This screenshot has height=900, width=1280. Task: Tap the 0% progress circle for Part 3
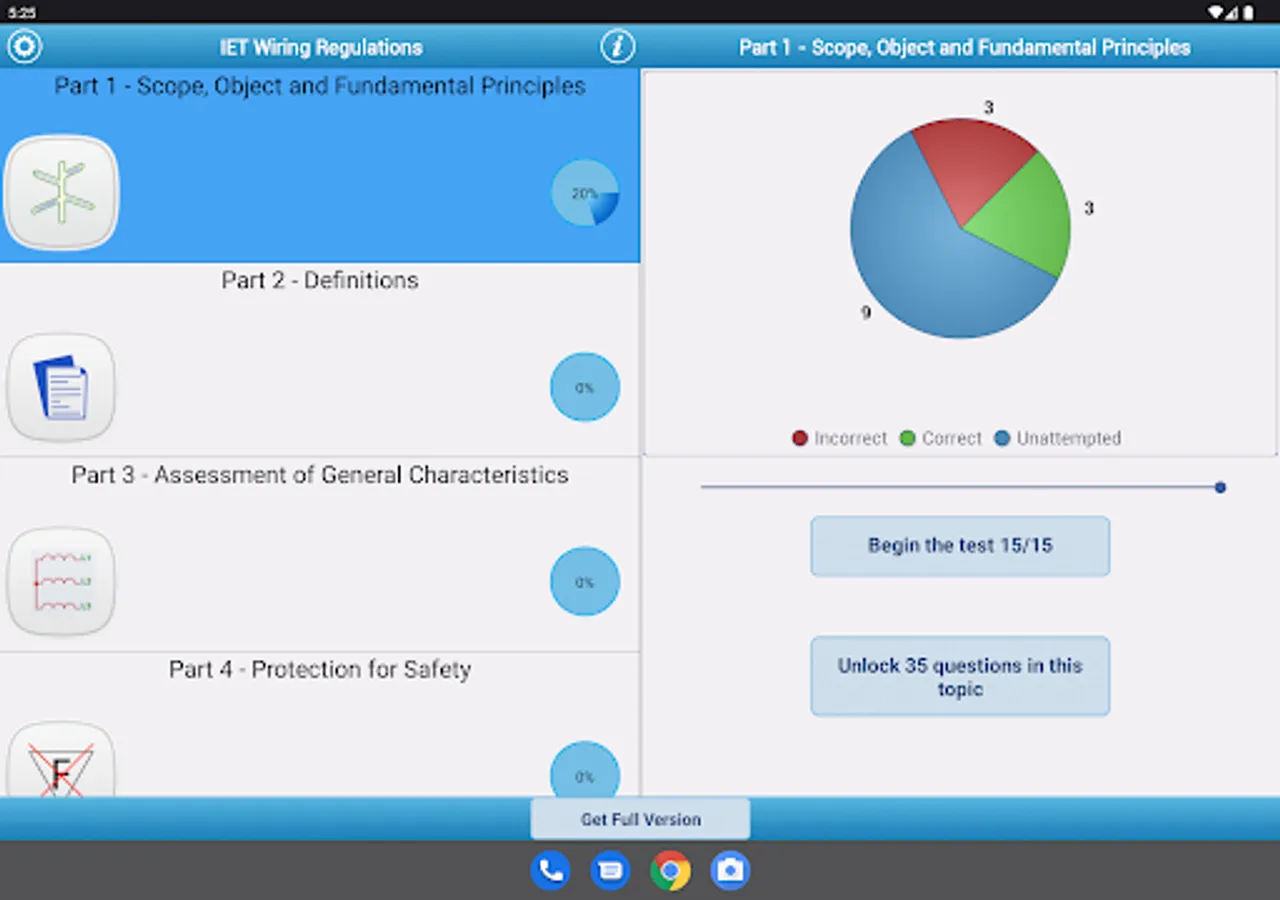click(x=585, y=582)
